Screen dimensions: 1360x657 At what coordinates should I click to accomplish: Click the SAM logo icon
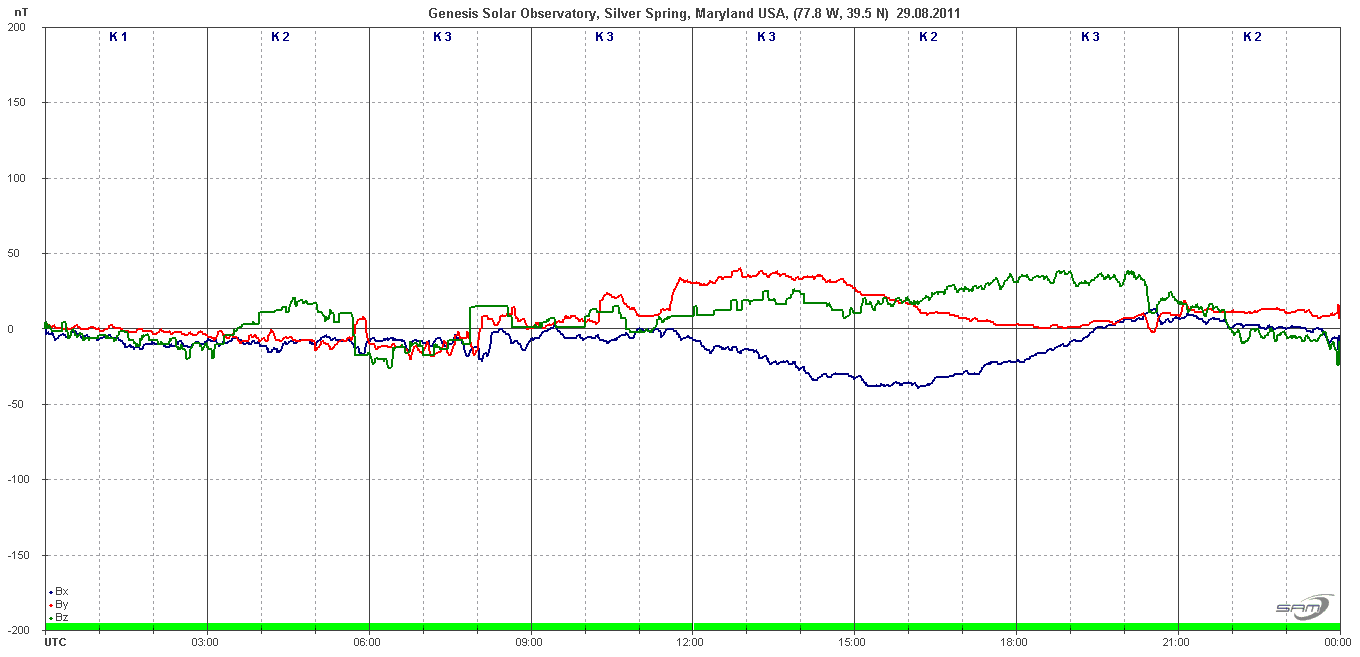[x=1303, y=607]
